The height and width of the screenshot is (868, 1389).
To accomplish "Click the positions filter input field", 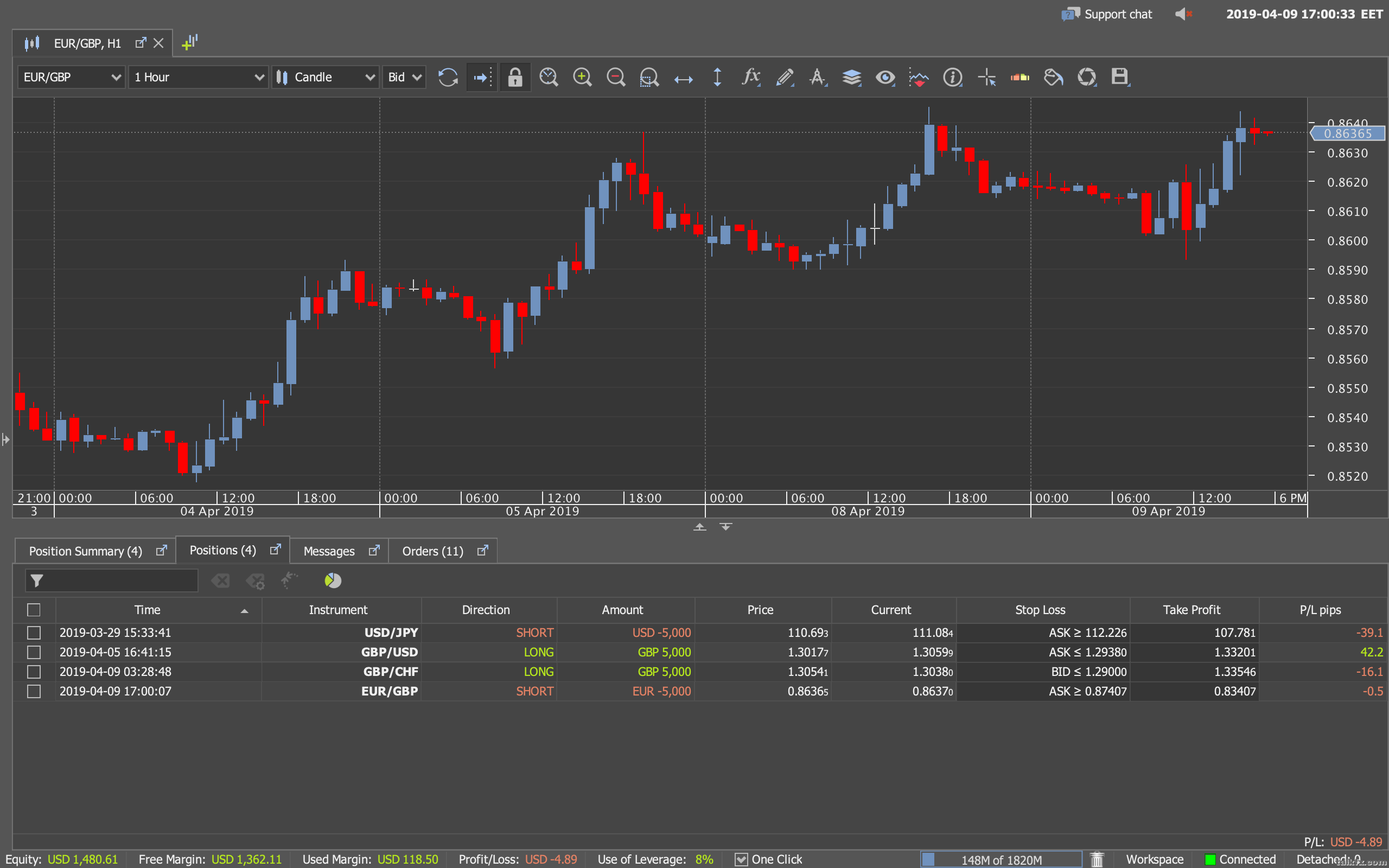I will point(112,580).
